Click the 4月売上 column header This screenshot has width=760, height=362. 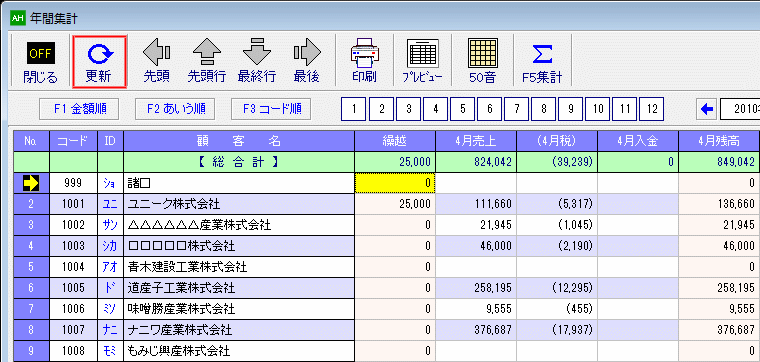476,141
